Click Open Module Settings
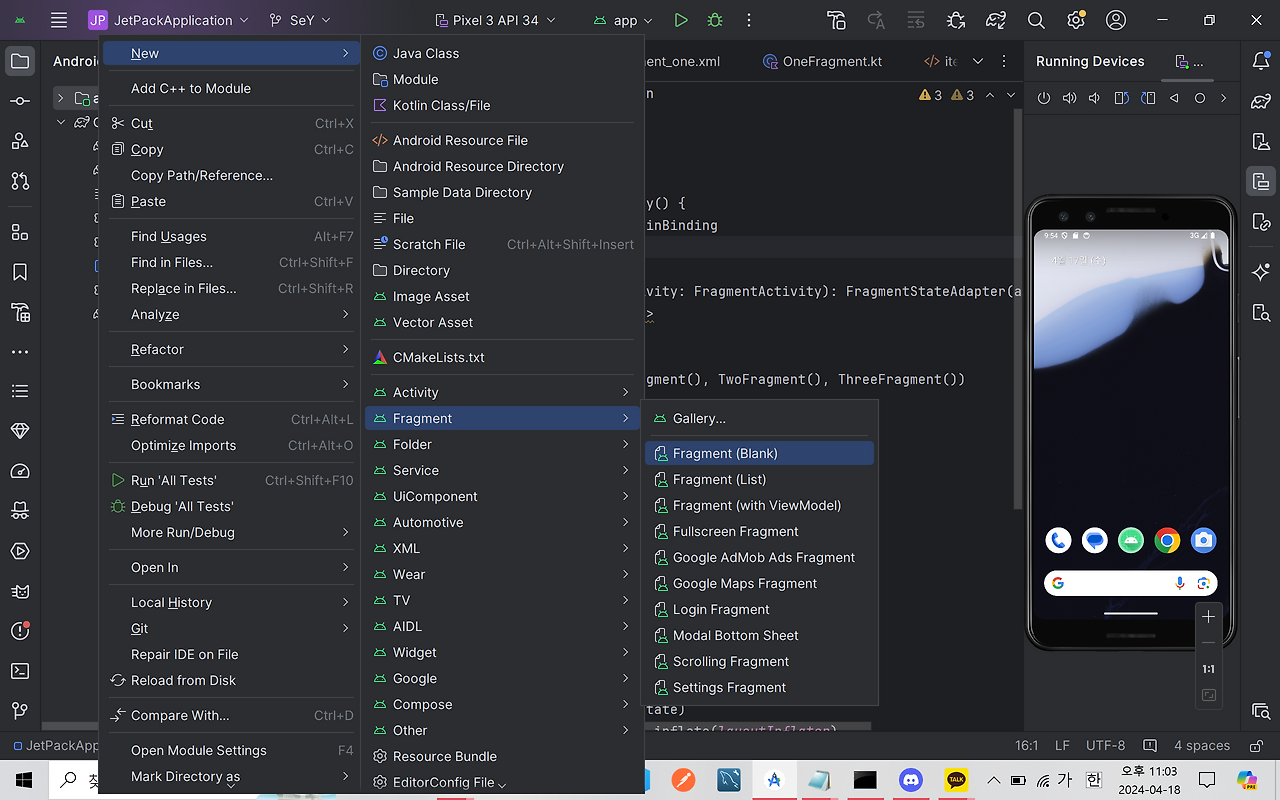 [x=198, y=750]
